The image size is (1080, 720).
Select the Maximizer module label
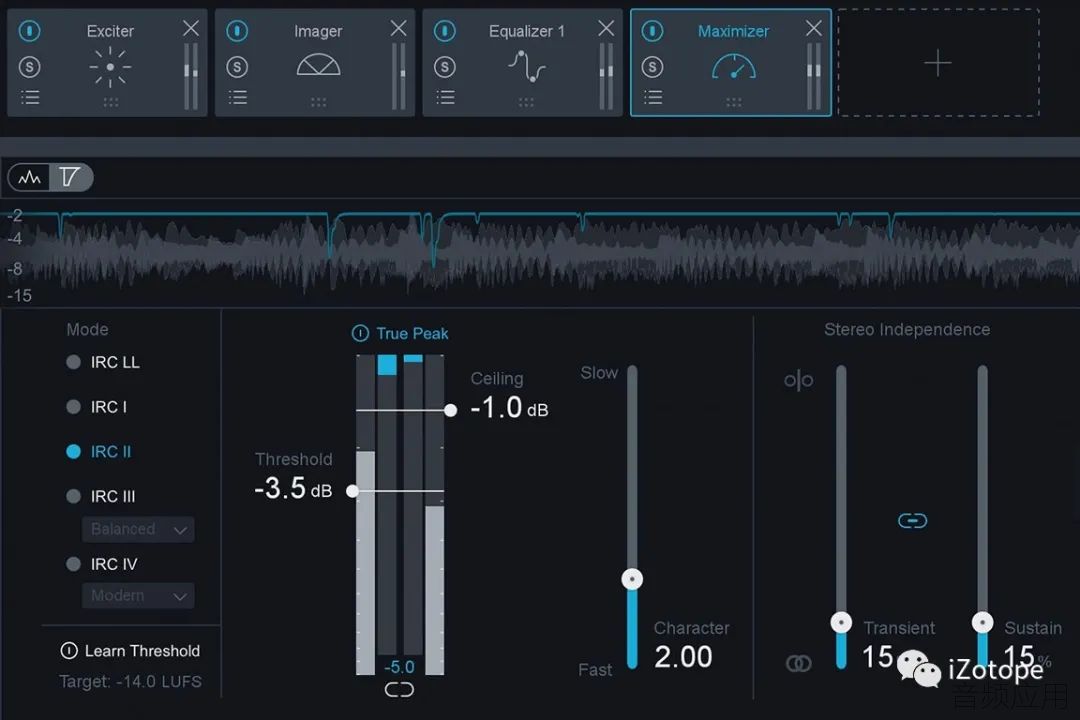click(x=734, y=31)
